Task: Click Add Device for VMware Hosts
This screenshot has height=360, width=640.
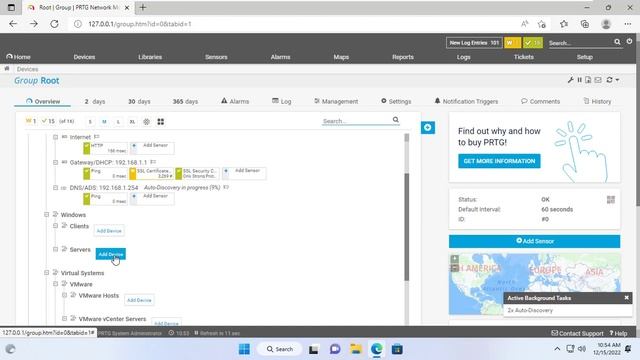Action: (139, 300)
